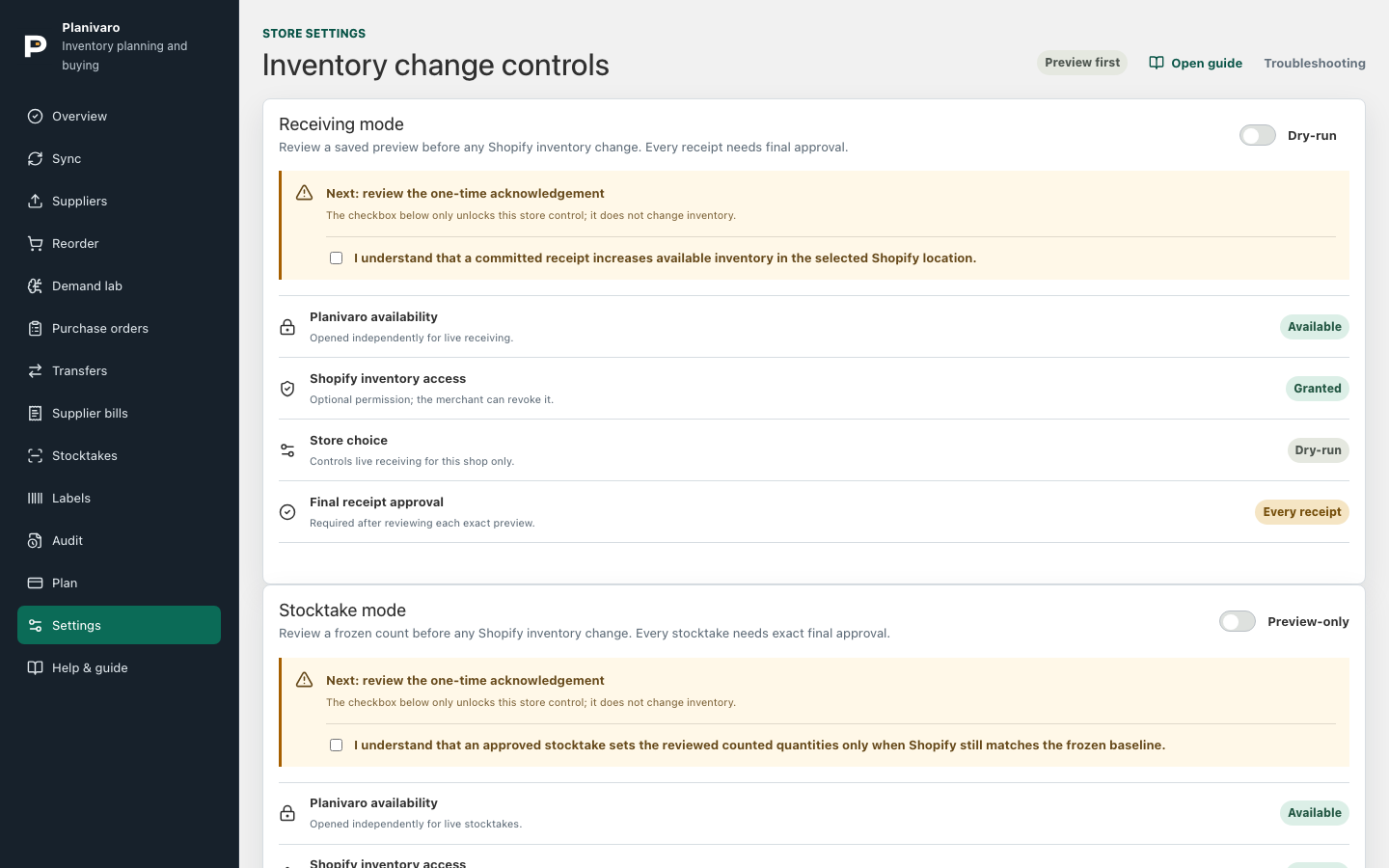Click the STORE SETTINGS breadcrumb label
Image resolution: width=1389 pixels, height=868 pixels.
(314, 34)
